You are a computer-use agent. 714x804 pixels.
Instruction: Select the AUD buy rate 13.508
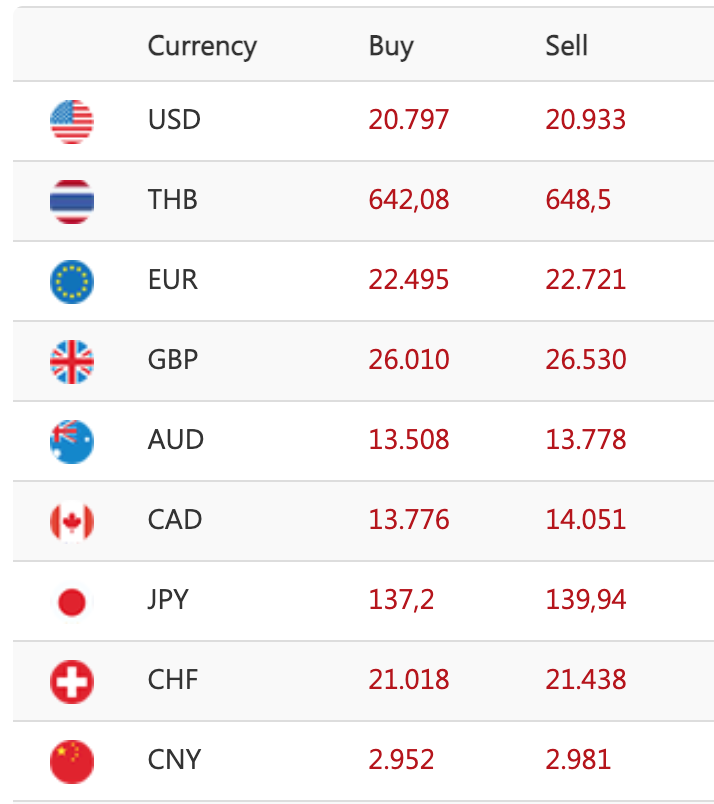pos(409,440)
